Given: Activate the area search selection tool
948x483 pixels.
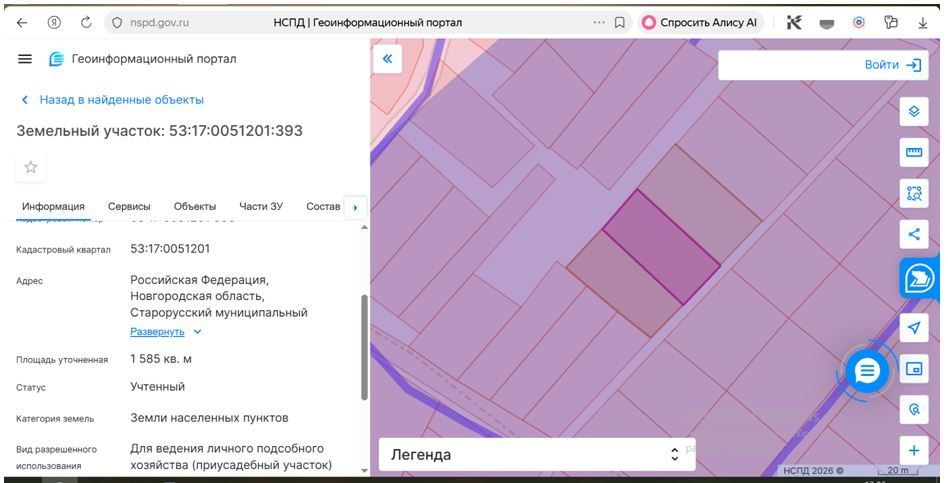Looking at the screenshot, I should click(914, 193).
